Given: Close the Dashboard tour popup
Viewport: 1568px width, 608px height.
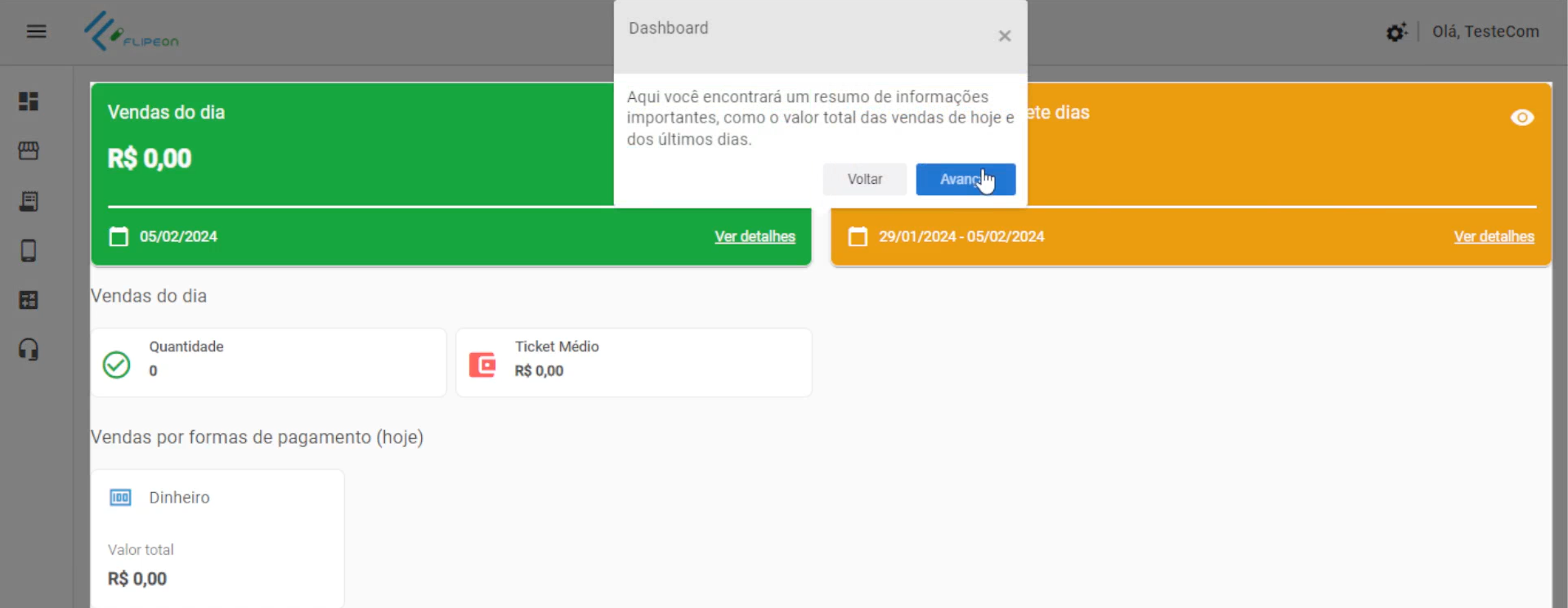Looking at the screenshot, I should pos(1005,36).
